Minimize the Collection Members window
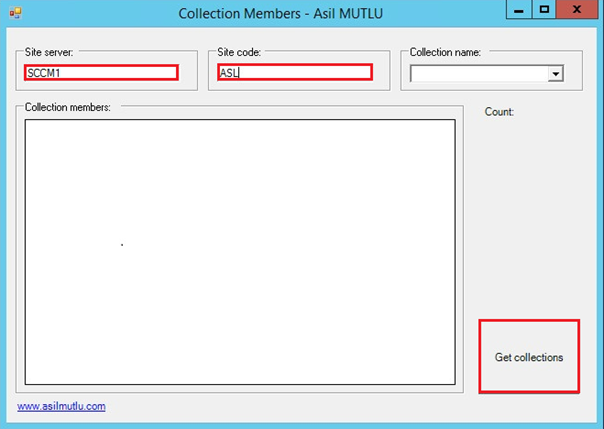This screenshot has height=429, width=604. [519, 10]
